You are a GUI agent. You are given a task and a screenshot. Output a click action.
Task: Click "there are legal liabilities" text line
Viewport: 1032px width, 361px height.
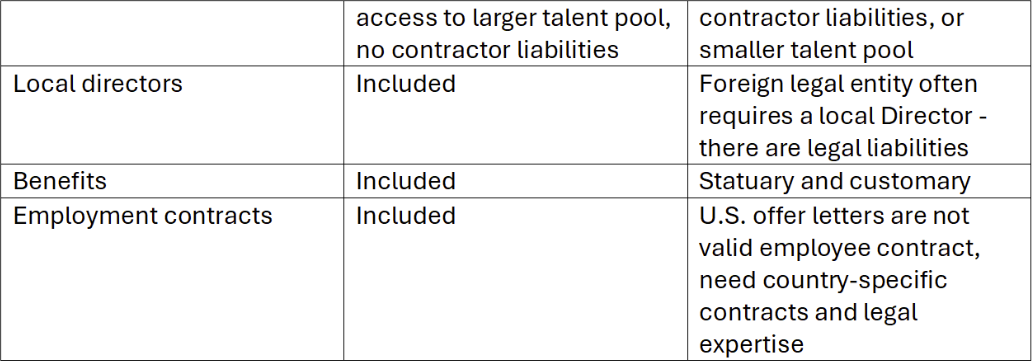(x=833, y=148)
